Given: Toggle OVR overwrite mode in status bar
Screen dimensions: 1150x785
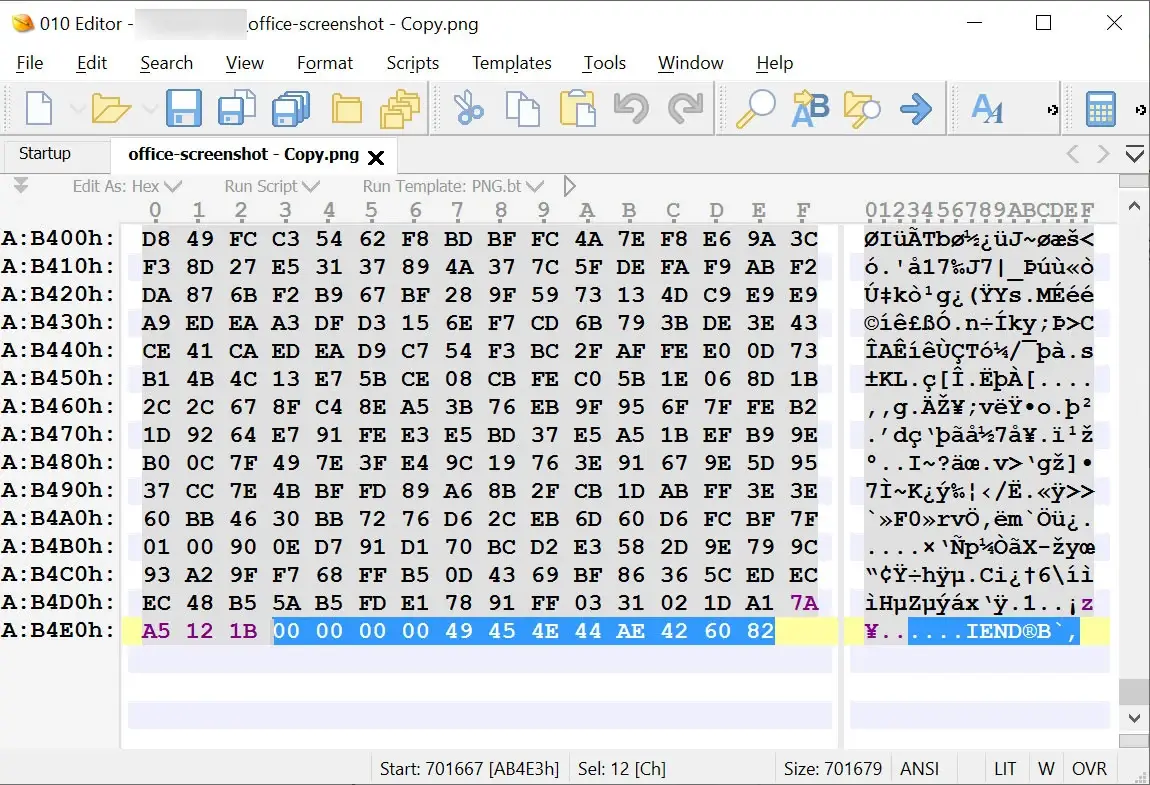Looking at the screenshot, I should (x=1089, y=768).
